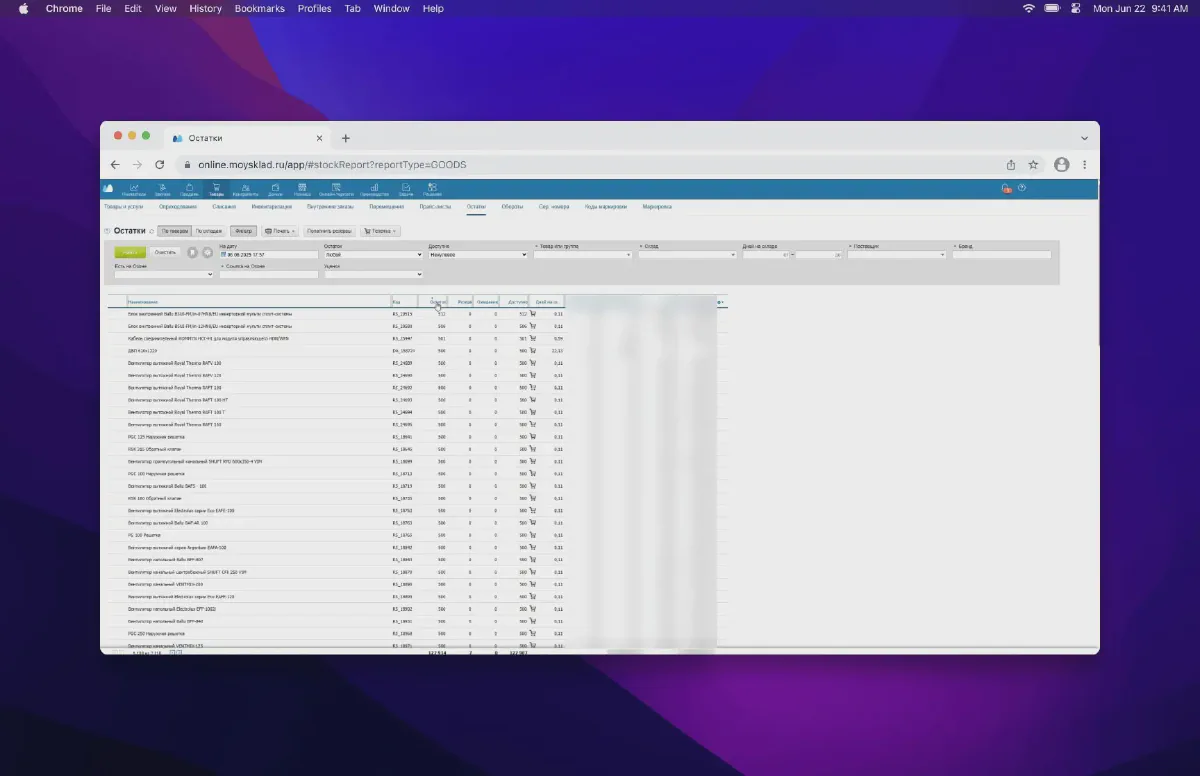Click the notifications lock icon in header
The height and width of the screenshot is (776, 1200).
pyautogui.click(x=1006, y=188)
